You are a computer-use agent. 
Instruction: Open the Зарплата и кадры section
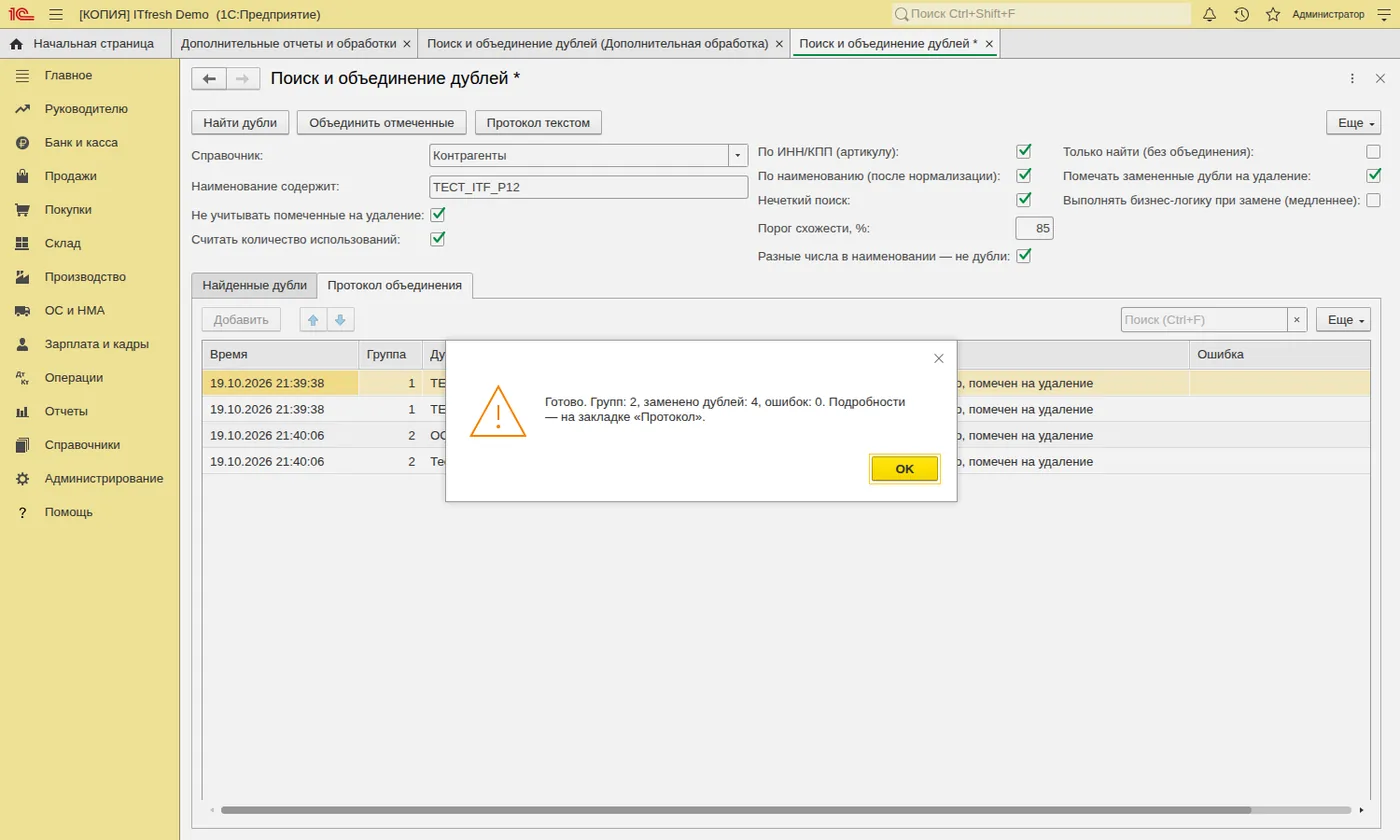coord(96,344)
